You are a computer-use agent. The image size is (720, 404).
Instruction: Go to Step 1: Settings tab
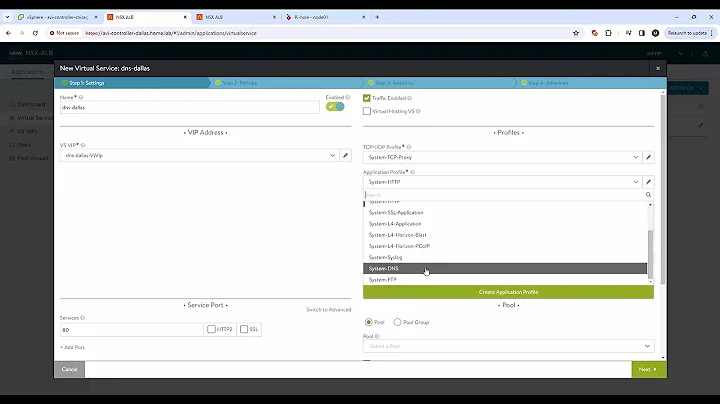(x=131, y=83)
